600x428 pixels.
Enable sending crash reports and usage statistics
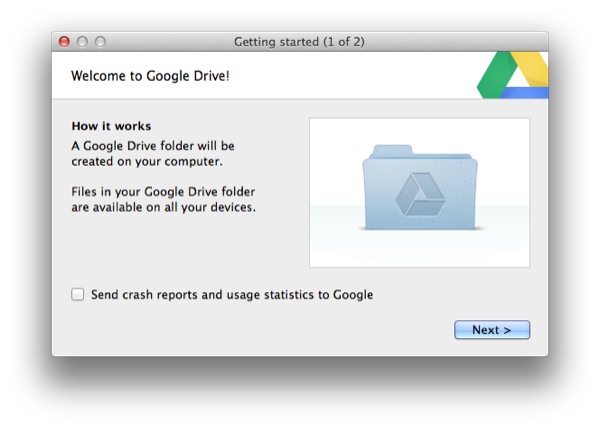[78, 295]
